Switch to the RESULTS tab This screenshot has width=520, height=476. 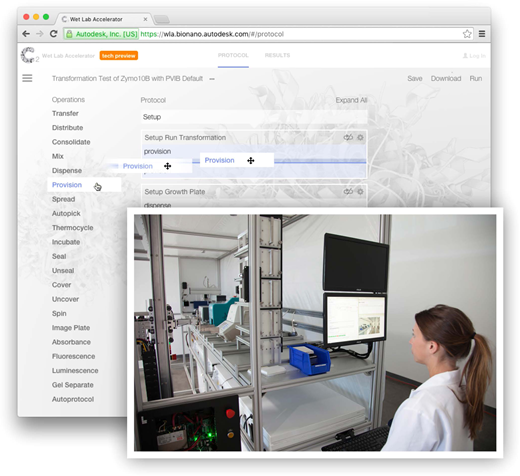[x=277, y=55]
